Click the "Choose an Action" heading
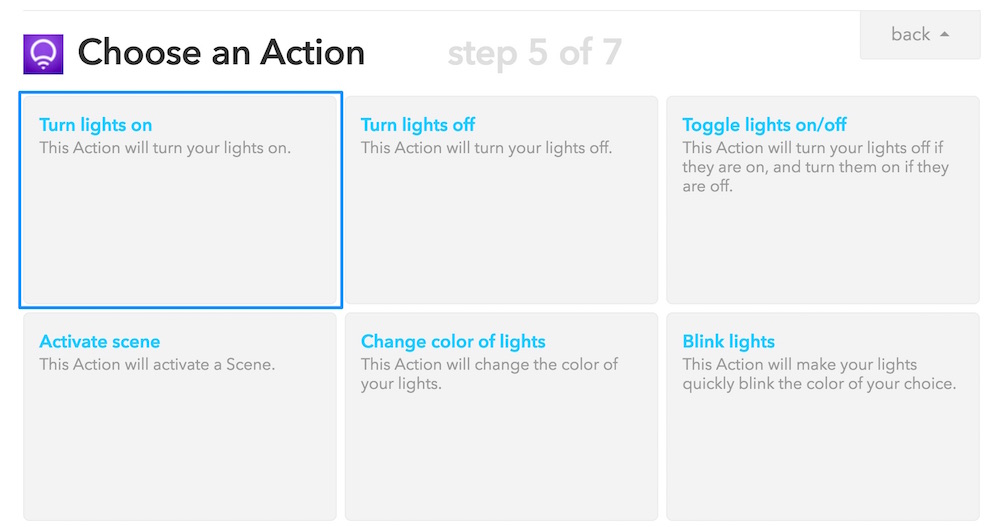1000x527 pixels. coord(221,53)
